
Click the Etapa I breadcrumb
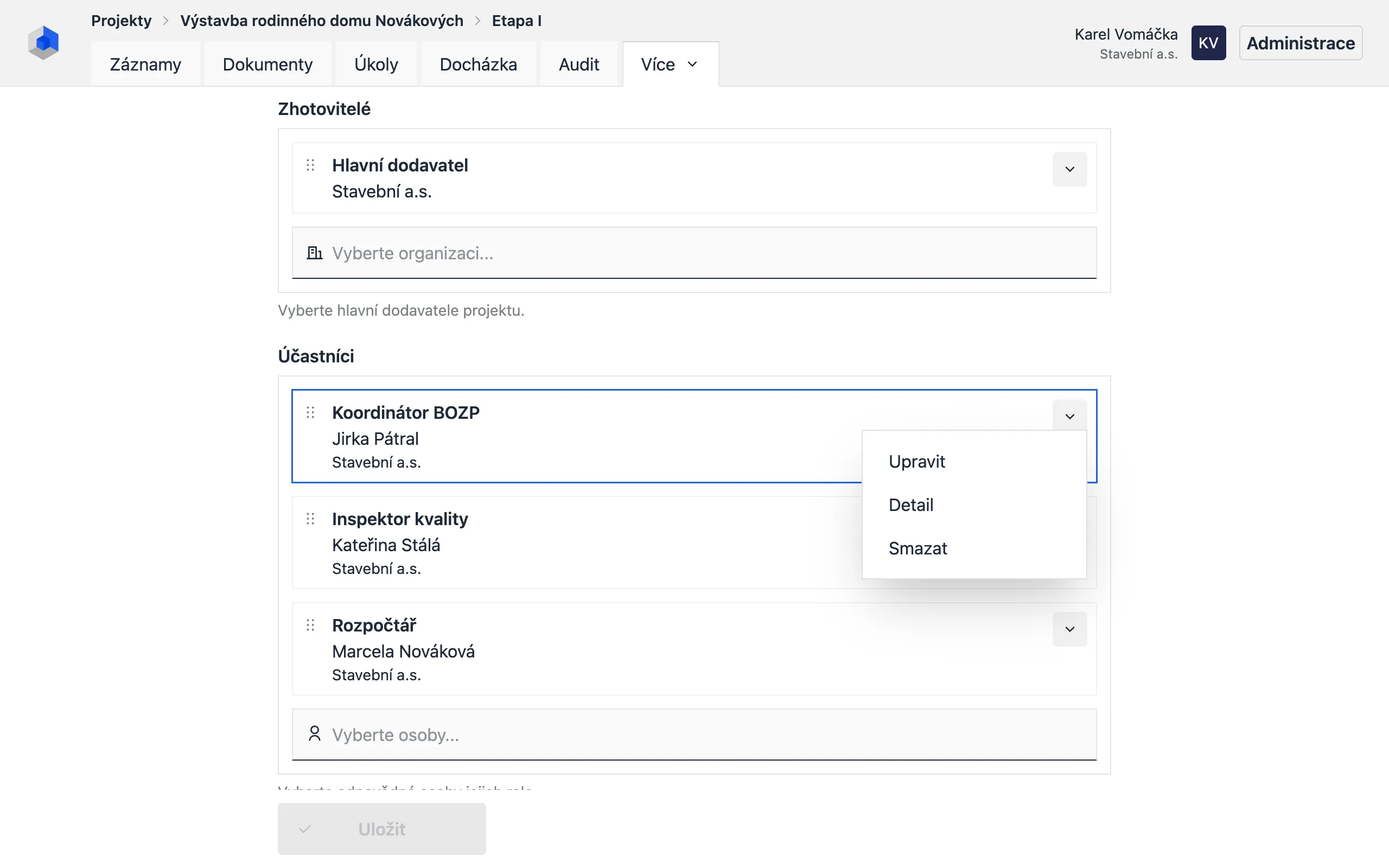(x=517, y=21)
